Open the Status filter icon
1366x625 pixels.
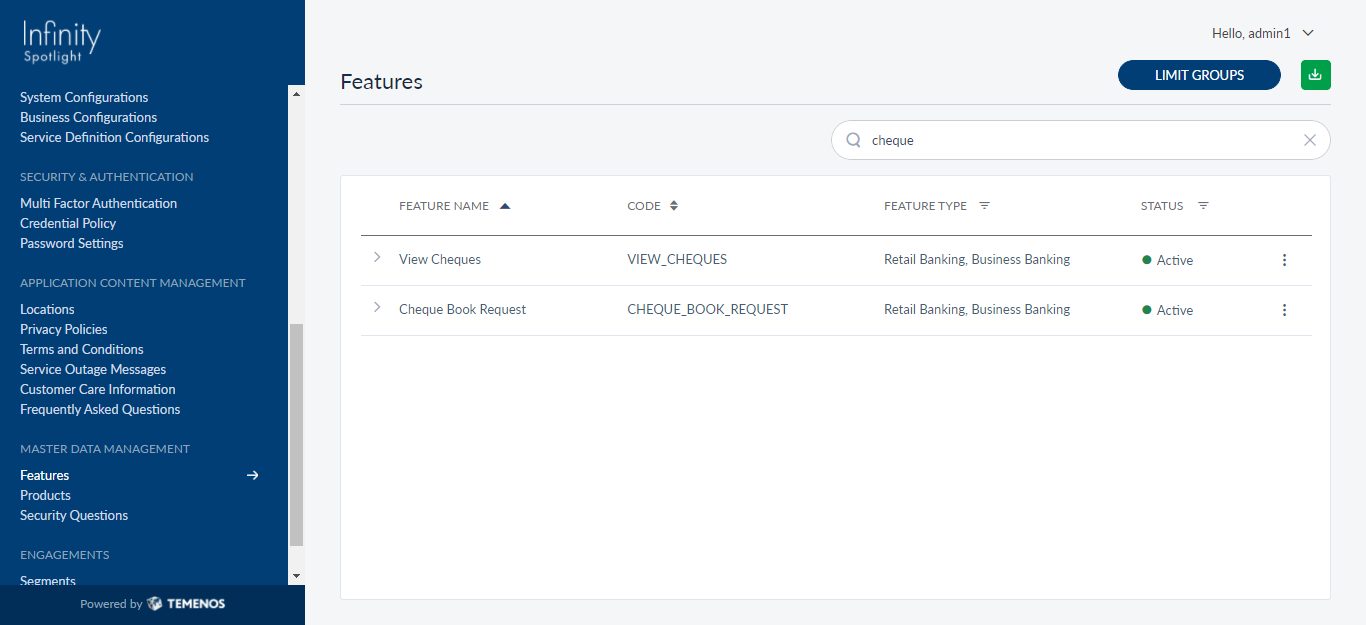[x=1203, y=206]
